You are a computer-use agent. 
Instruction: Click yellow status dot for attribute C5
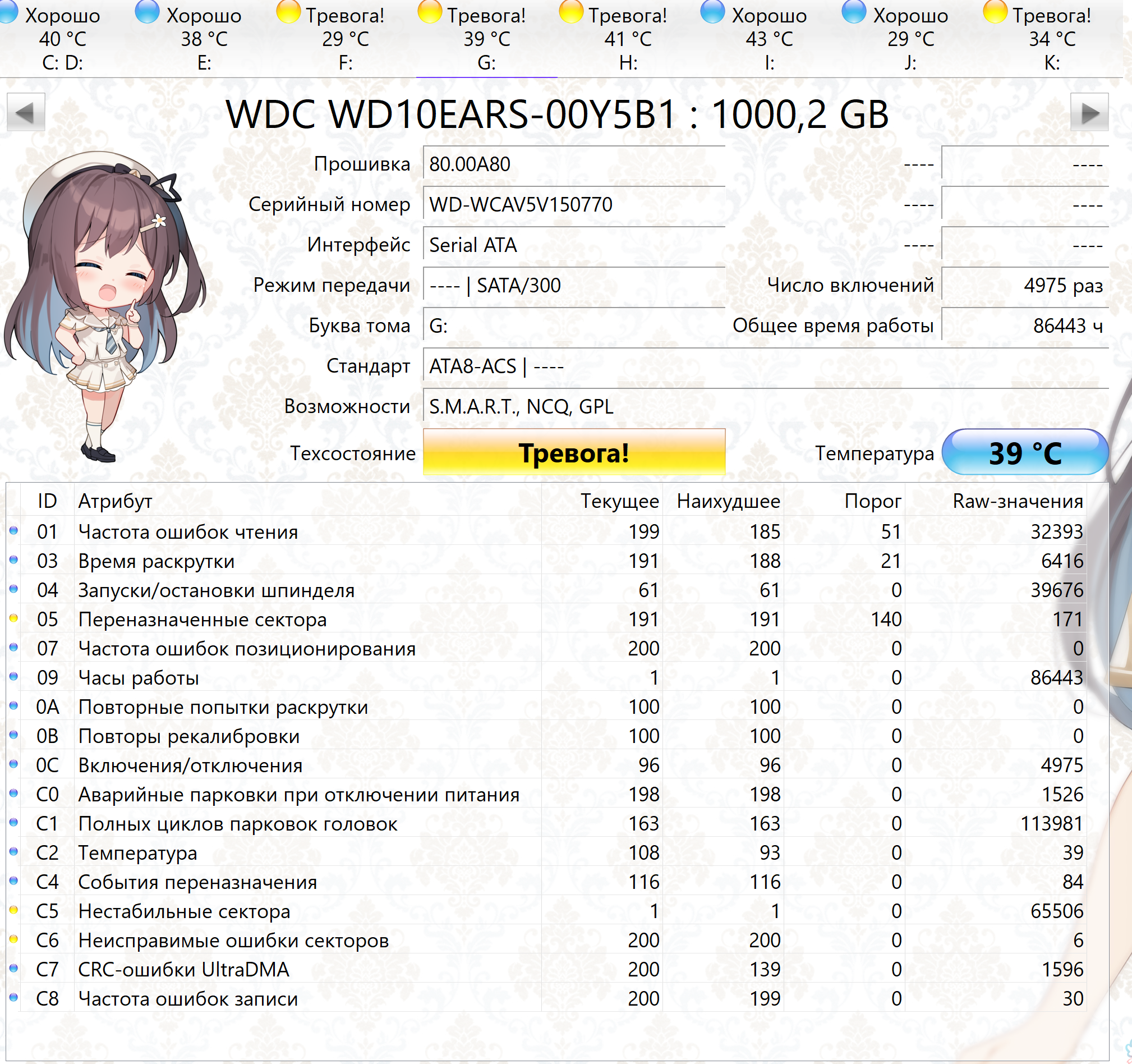click(13, 910)
